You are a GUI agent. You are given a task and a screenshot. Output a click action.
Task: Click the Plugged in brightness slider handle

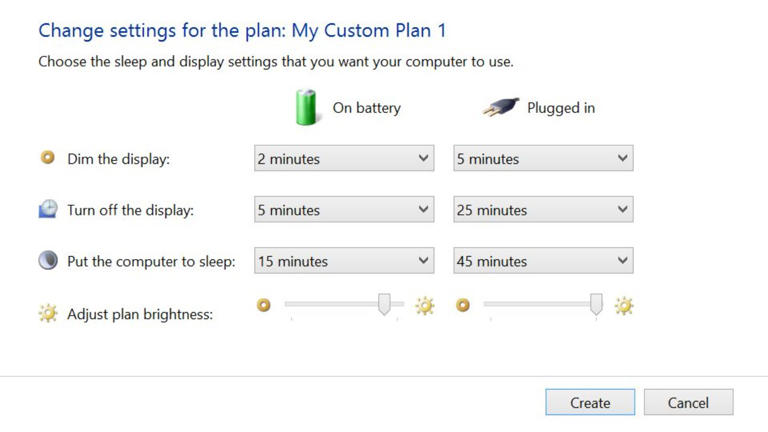(597, 304)
